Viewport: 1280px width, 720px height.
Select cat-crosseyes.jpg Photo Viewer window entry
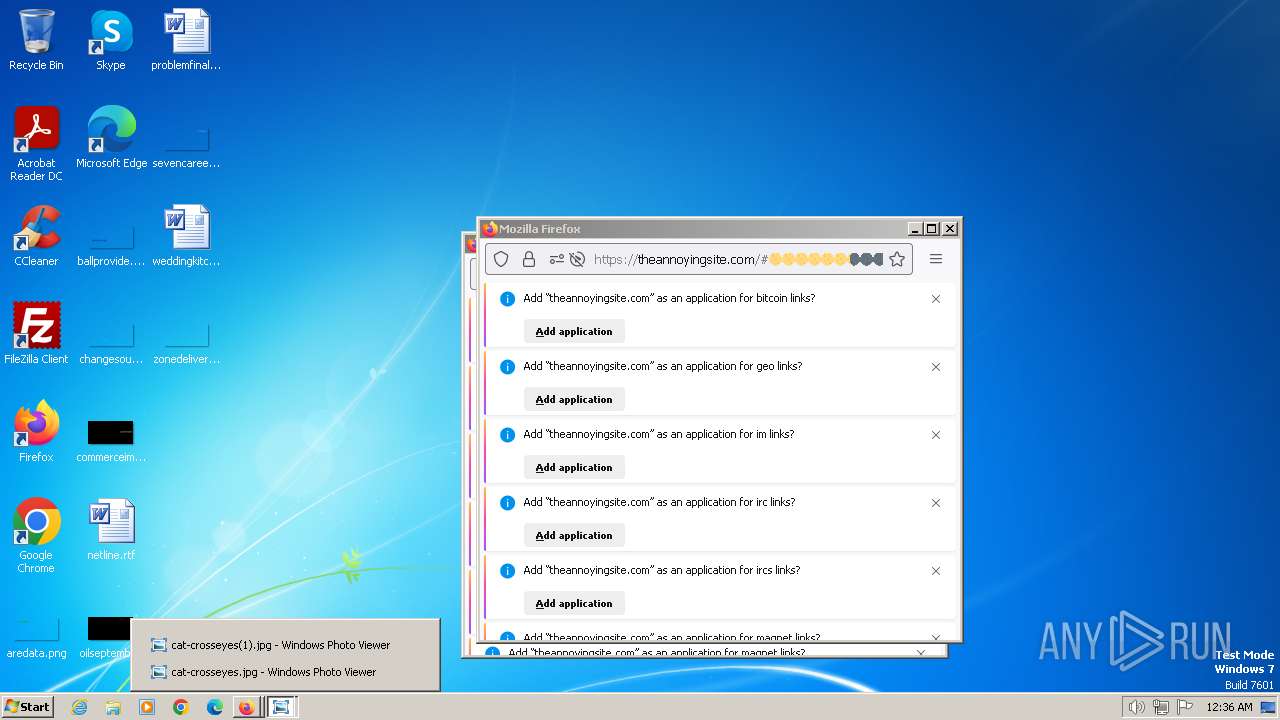pos(285,672)
